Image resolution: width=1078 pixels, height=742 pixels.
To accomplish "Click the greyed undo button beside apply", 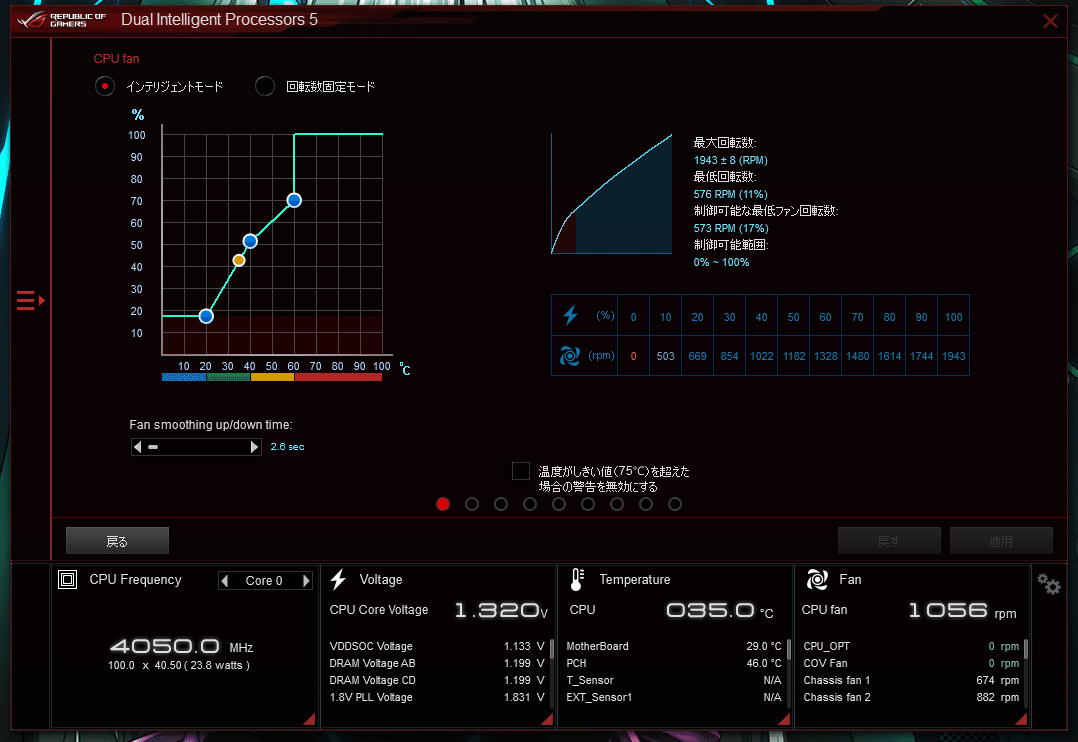I will tap(889, 541).
